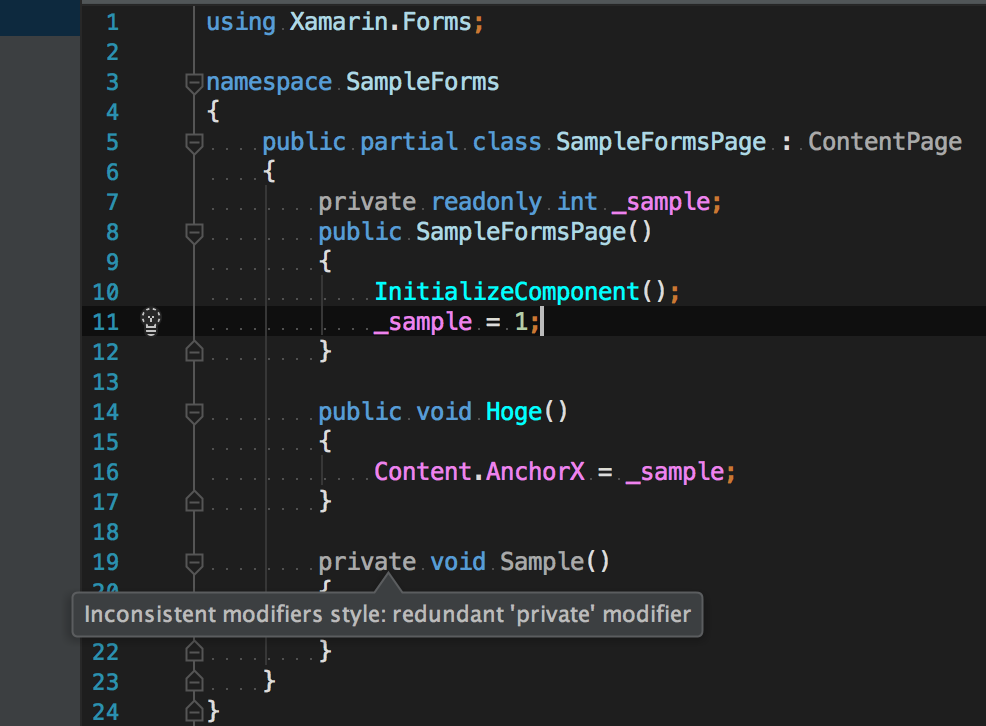Click 'SampleFormsPage' constructor name on line 8
The image size is (986, 726).
pos(521,232)
